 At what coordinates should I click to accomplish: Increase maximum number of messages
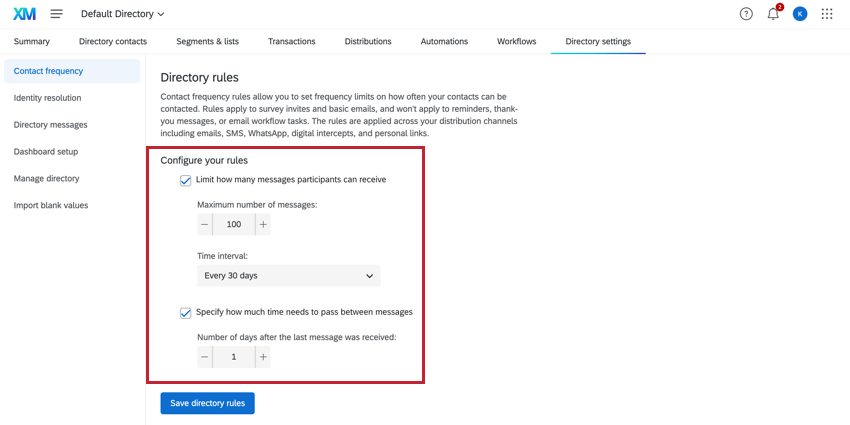point(263,225)
